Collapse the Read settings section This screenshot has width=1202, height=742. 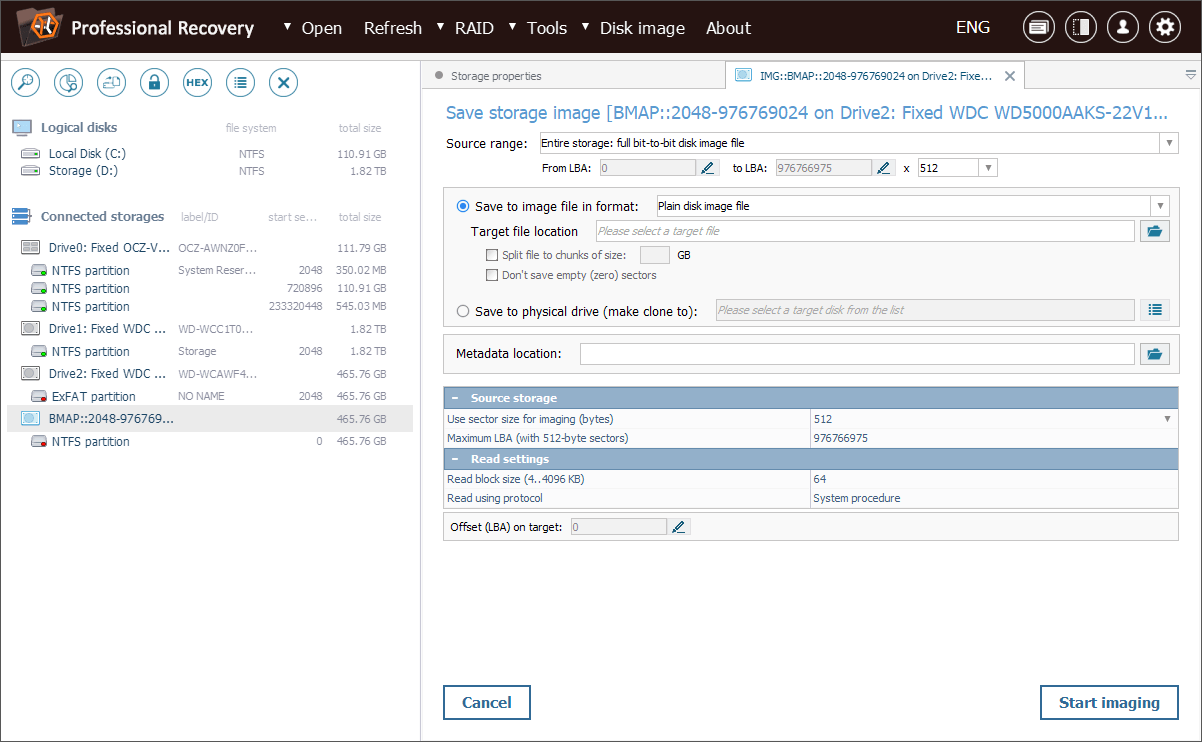pyautogui.click(x=454, y=459)
